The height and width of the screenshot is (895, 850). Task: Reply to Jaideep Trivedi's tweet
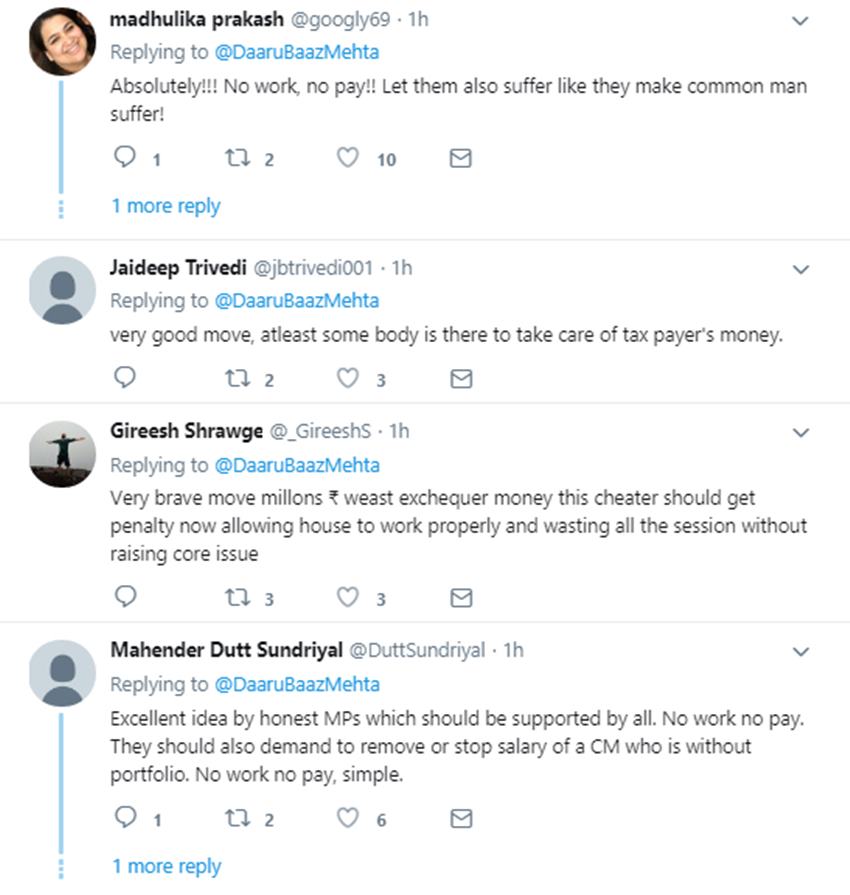125,378
